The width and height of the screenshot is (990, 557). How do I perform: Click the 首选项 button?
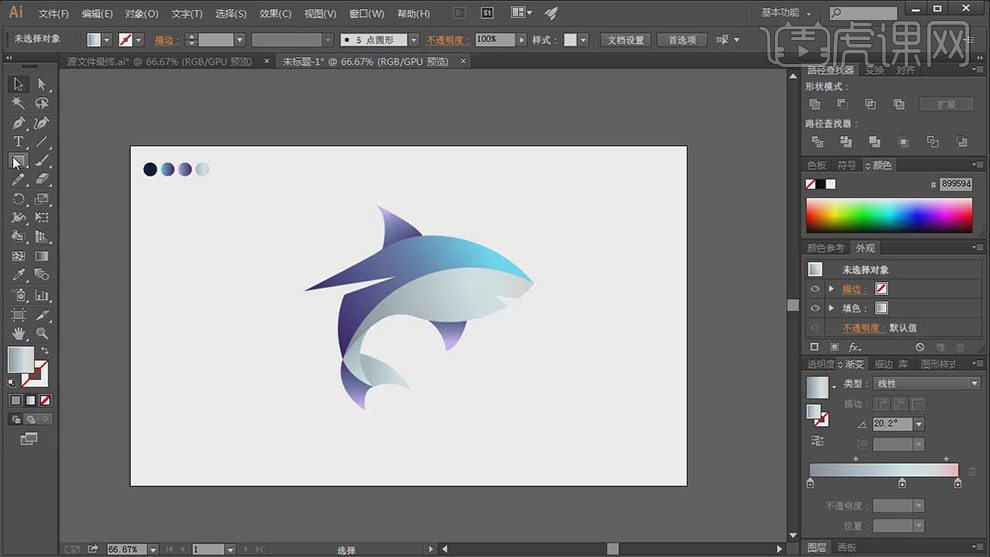pos(683,40)
